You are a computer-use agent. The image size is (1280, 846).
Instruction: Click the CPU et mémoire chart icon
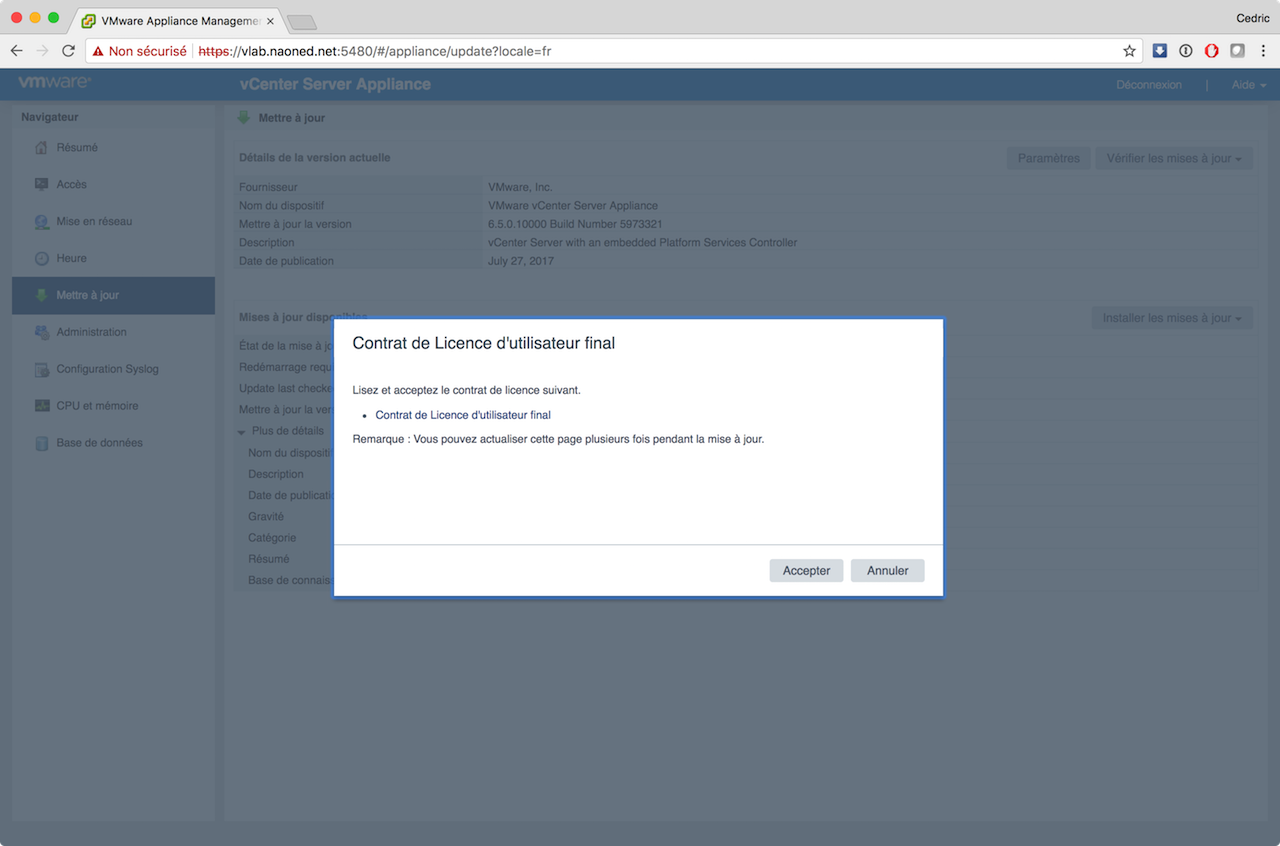[41, 406]
